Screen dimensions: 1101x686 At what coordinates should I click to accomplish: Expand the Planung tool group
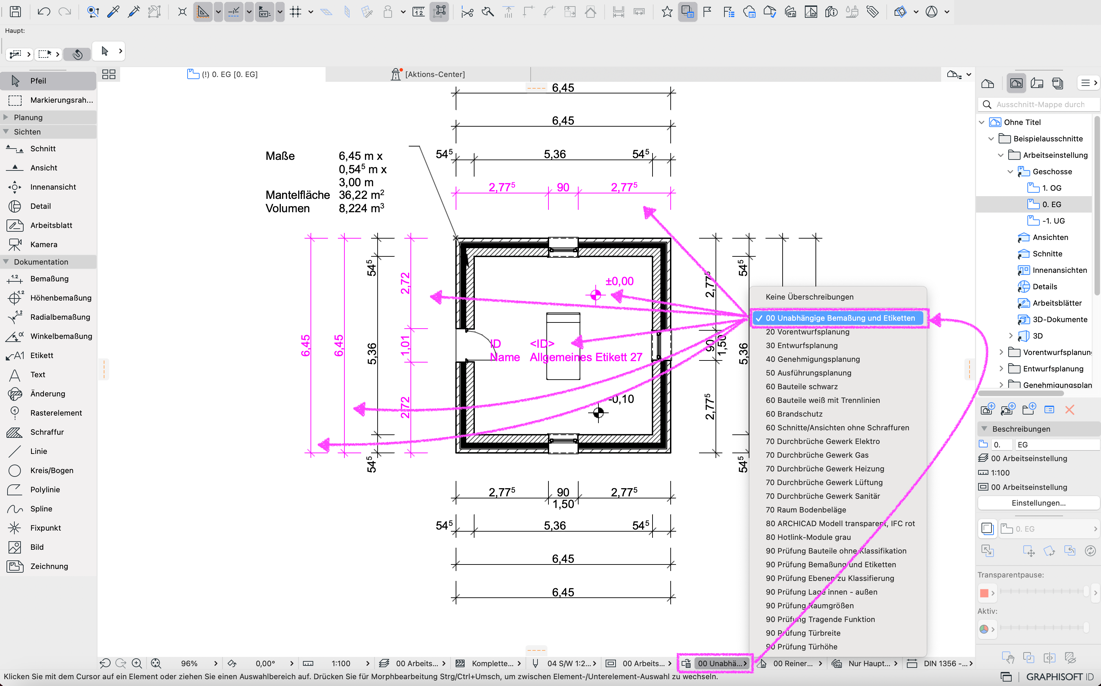click(6, 117)
